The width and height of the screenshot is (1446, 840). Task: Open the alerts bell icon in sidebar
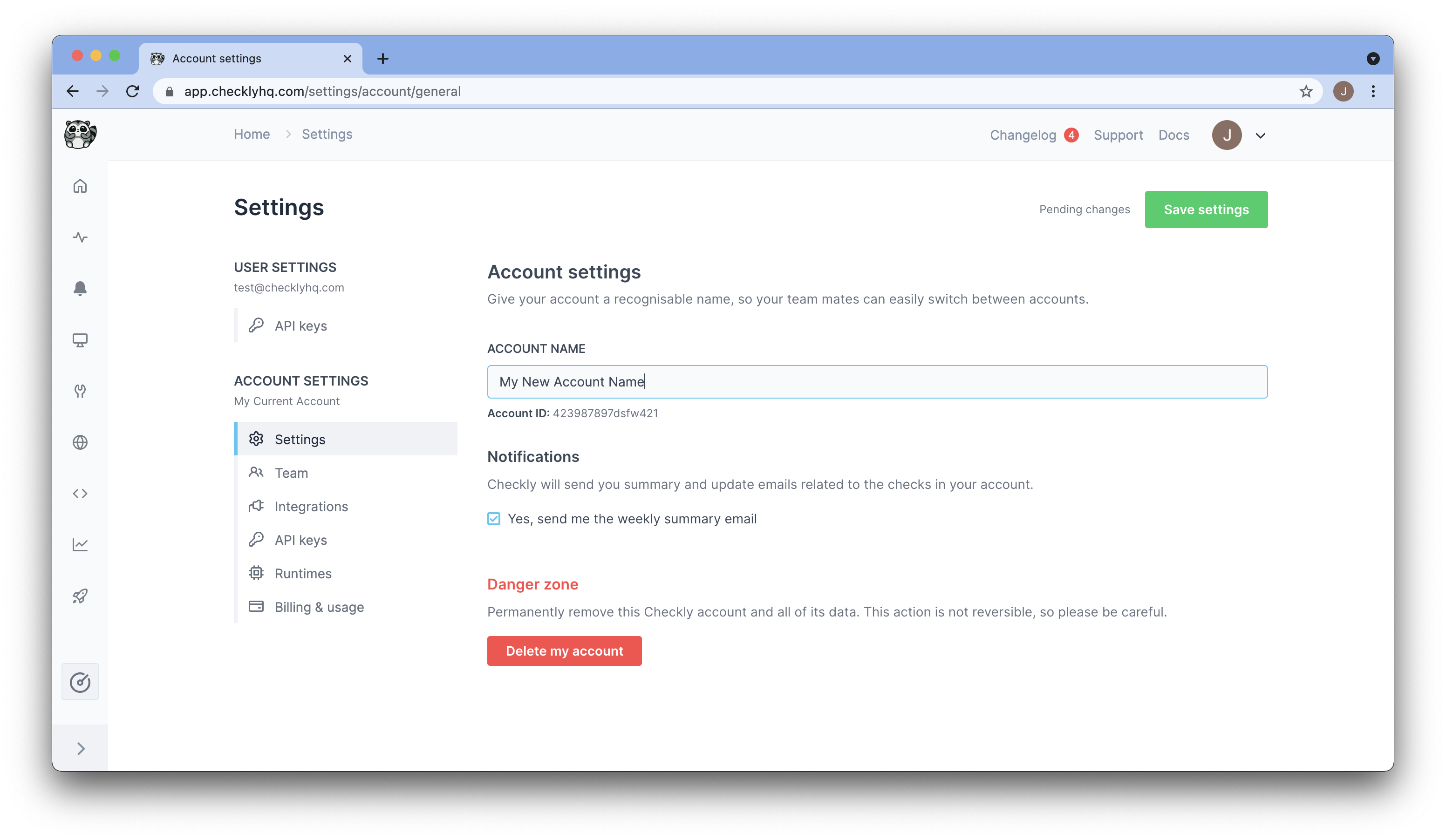pyautogui.click(x=80, y=288)
